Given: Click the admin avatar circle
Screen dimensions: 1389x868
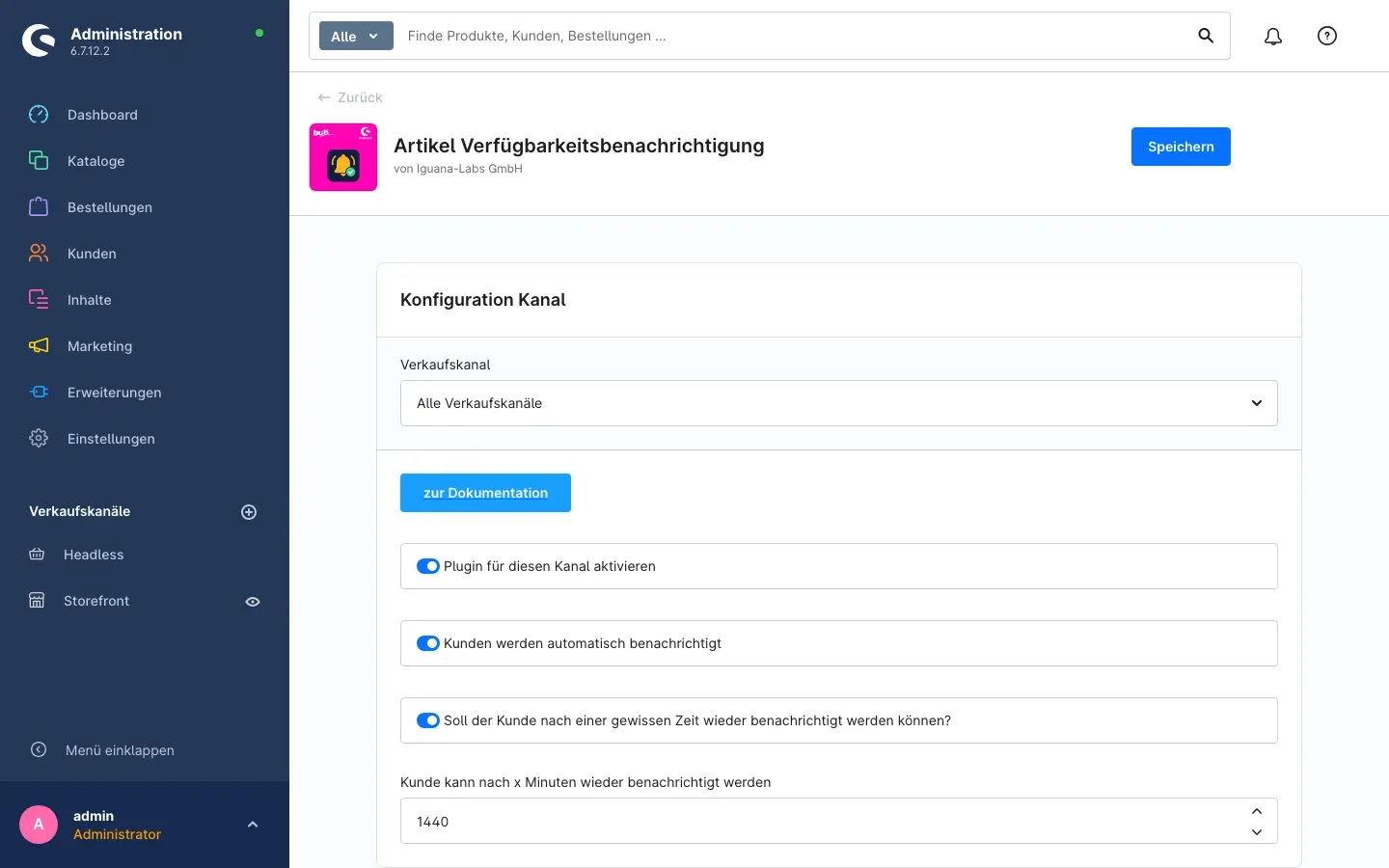Looking at the screenshot, I should (39, 825).
